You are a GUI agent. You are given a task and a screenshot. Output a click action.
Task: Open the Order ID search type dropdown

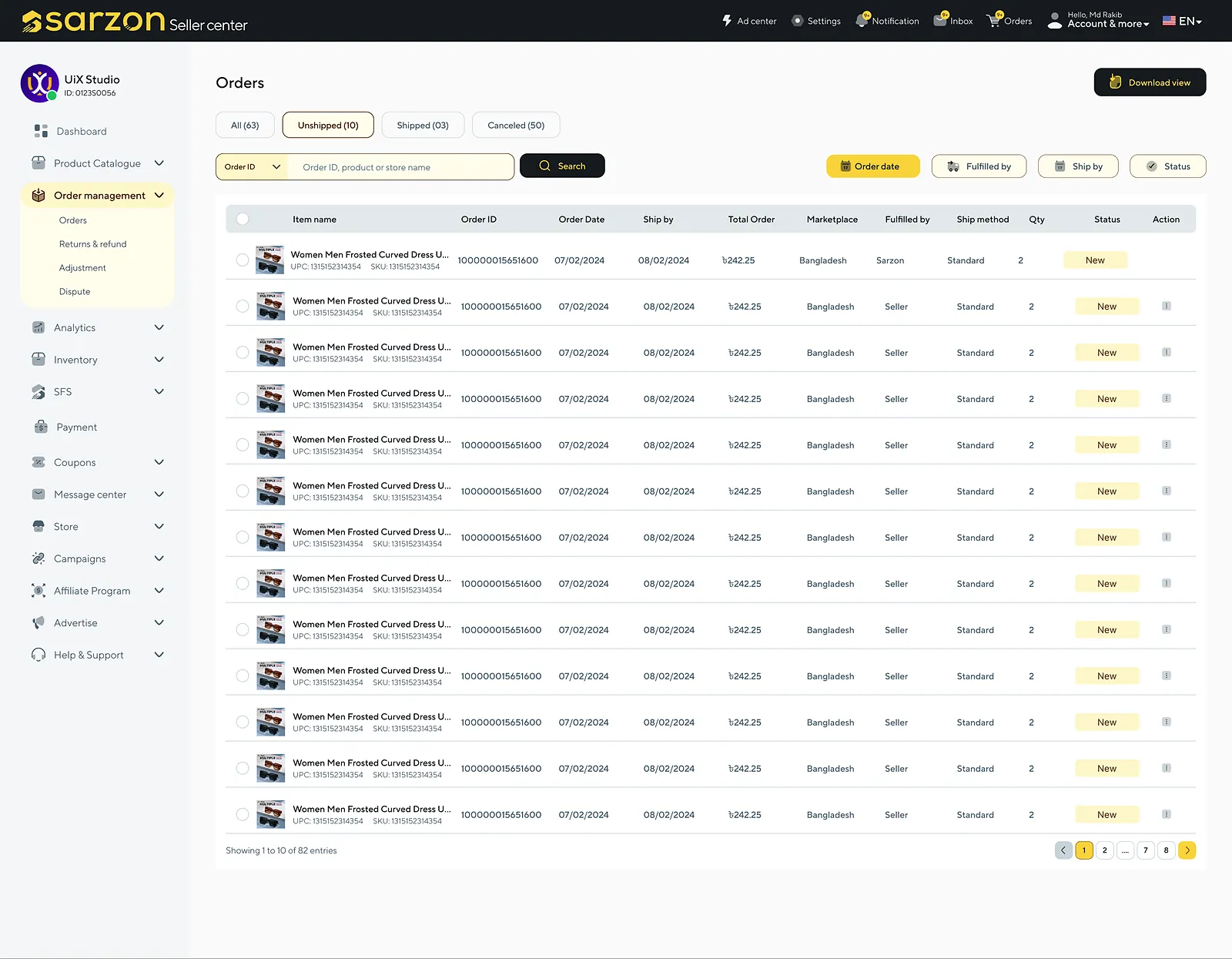tap(252, 166)
